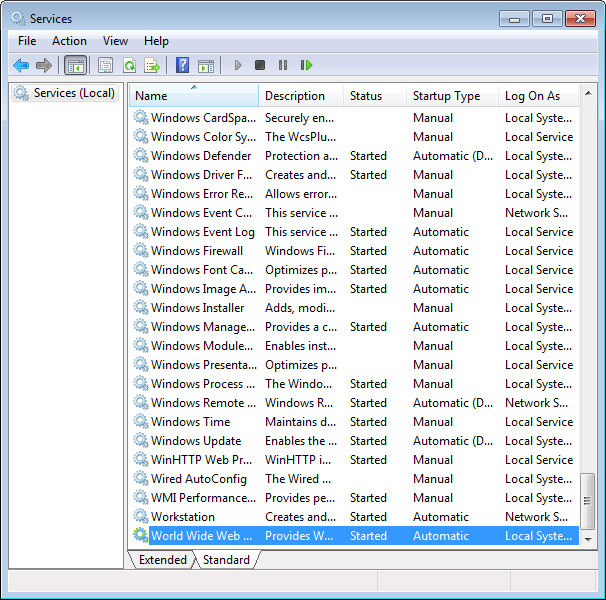Select the Windows Manage... service

tap(354, 327)
